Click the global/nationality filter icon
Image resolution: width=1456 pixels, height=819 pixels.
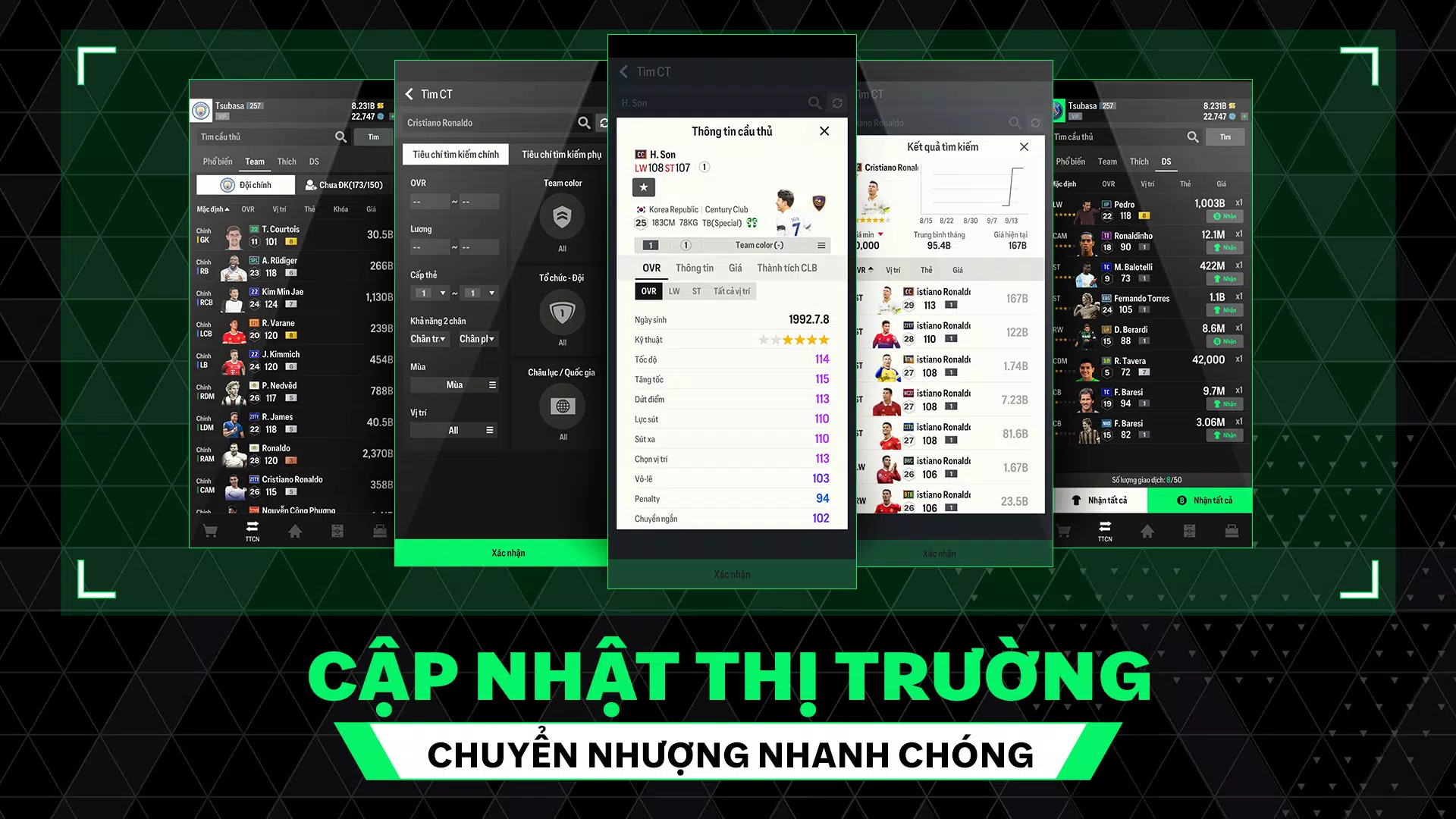coord(562,405)
